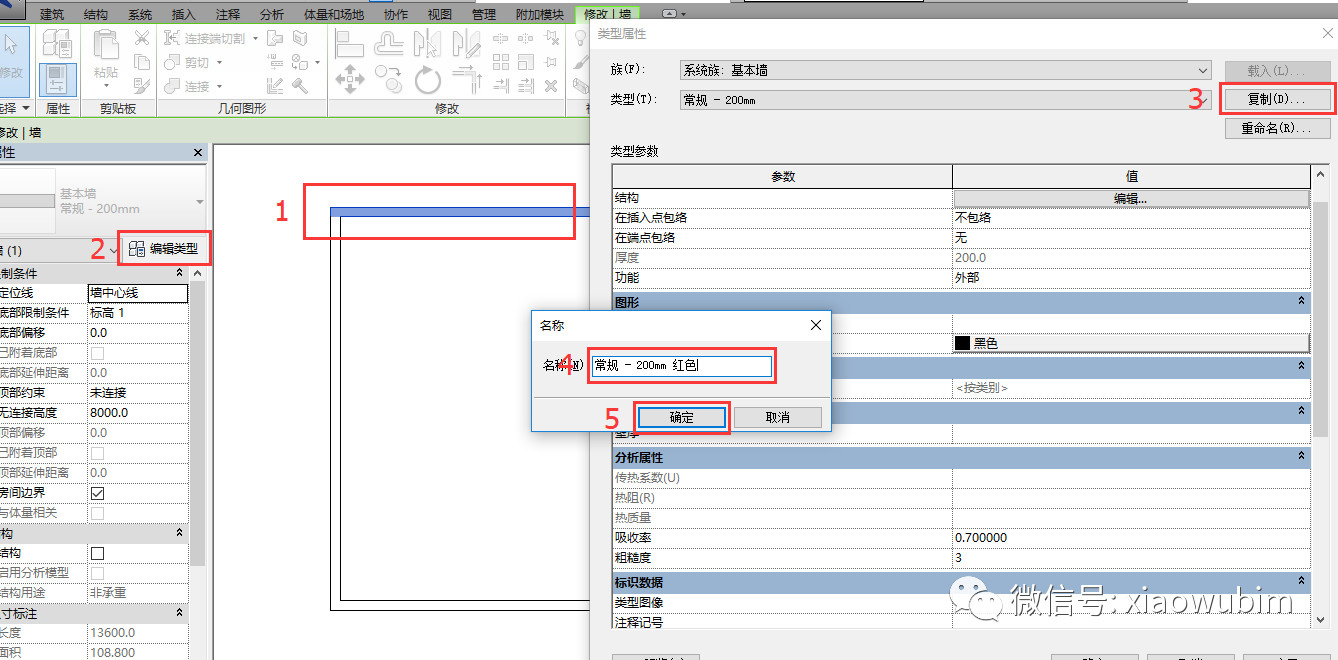The image size is (1338, 660).
Task: Select the Pin tool icon
Action: [551, 62]
